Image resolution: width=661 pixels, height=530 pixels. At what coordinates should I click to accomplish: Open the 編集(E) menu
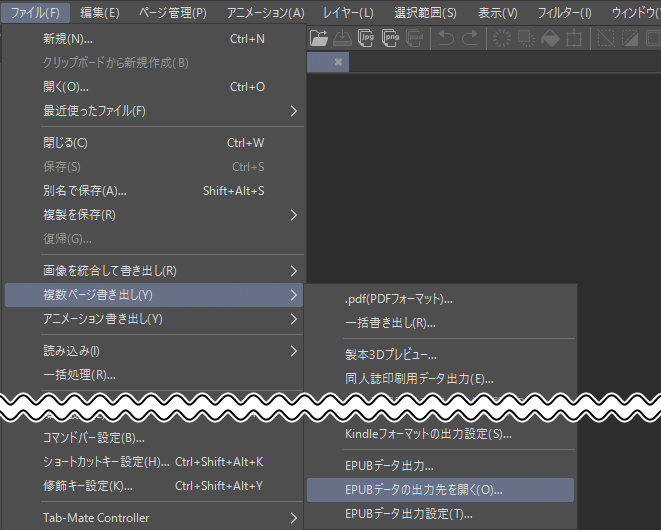99,12
